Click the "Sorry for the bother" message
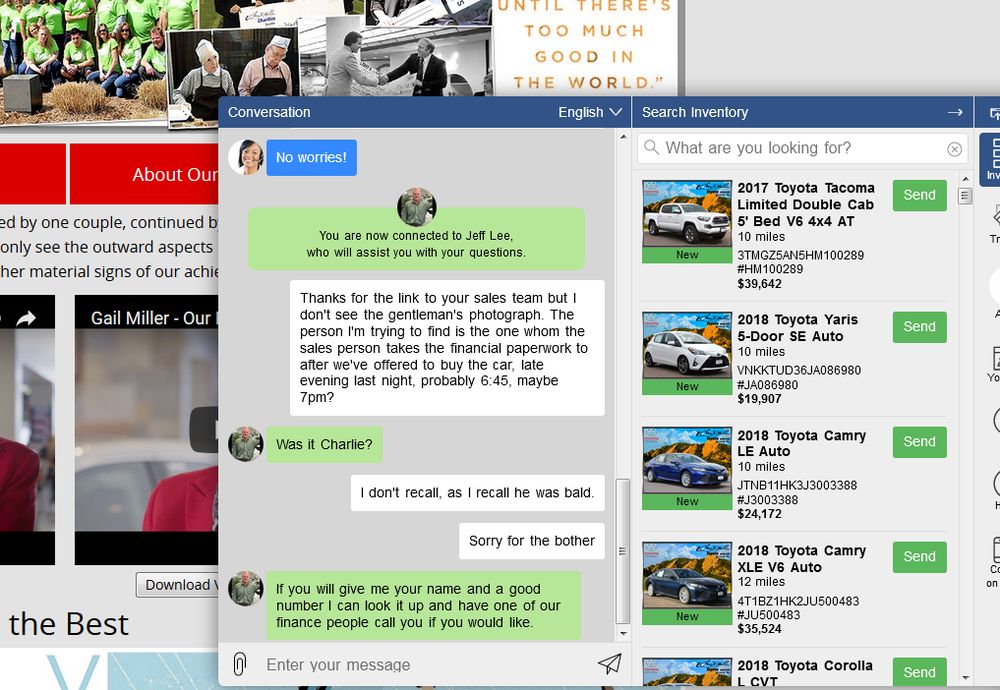The height and width of the screenshot is (690, 1000). point(532,541)
